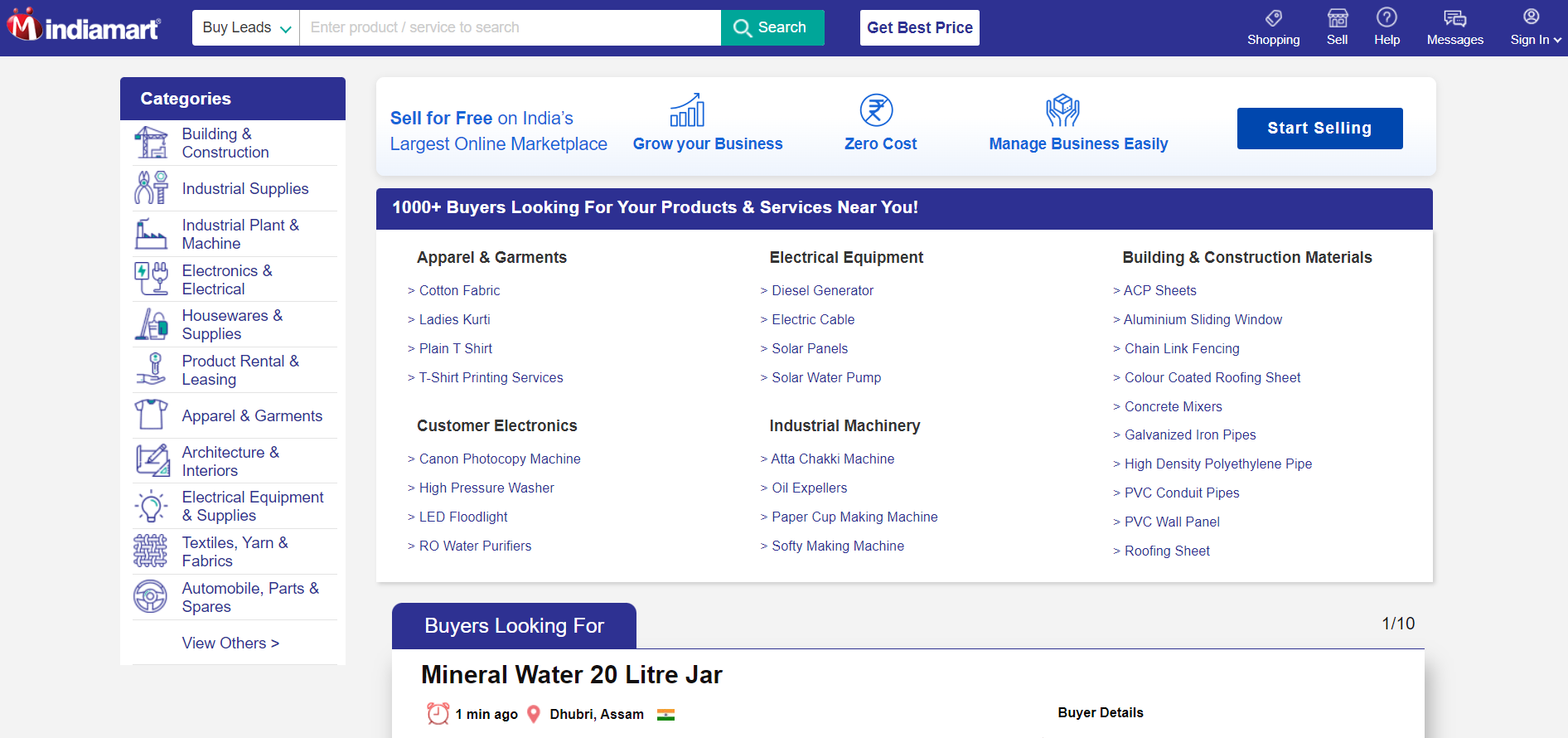Open Textiles, Yarn & Fabrics category
The image size is (1568, 738).
click(x=235, y=551)
